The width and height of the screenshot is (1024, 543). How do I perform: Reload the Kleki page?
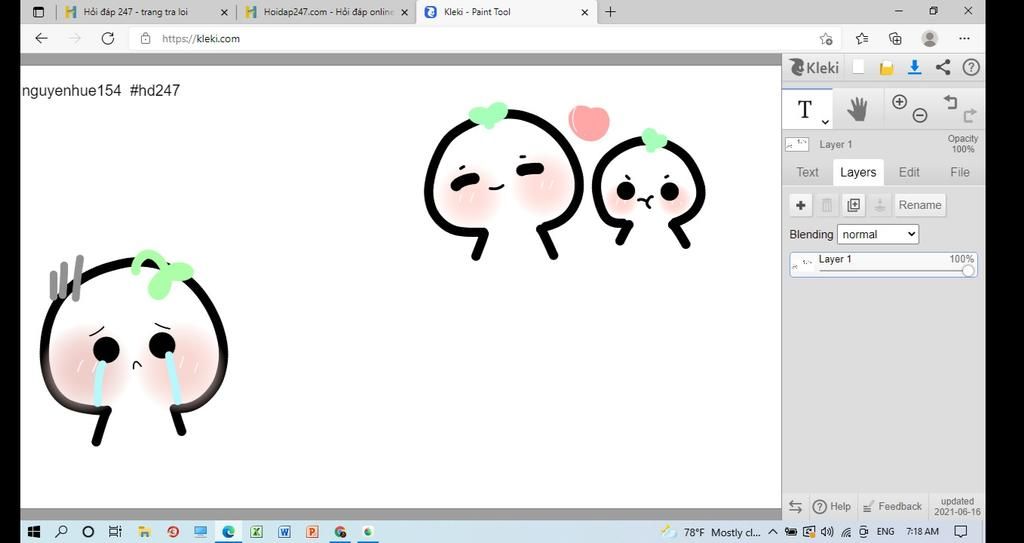click(108, 39)
